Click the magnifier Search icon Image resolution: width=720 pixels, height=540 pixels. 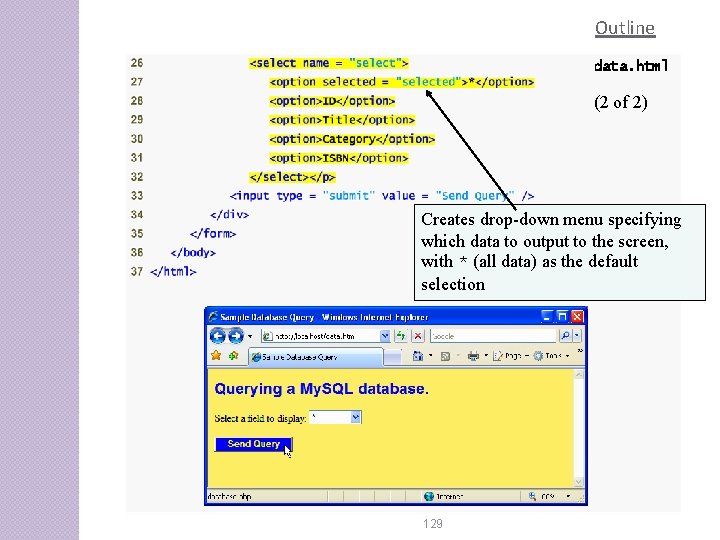565,336
